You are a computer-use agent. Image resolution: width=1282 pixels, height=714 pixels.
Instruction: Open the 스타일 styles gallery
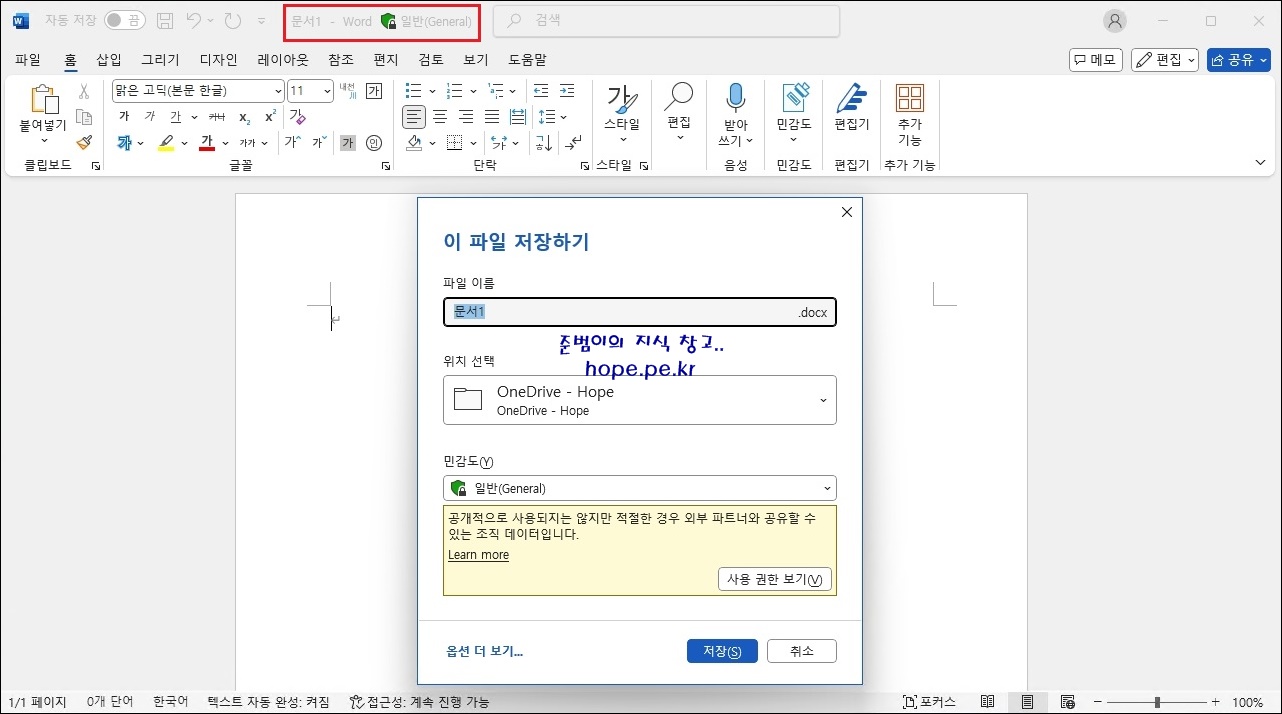621,114
